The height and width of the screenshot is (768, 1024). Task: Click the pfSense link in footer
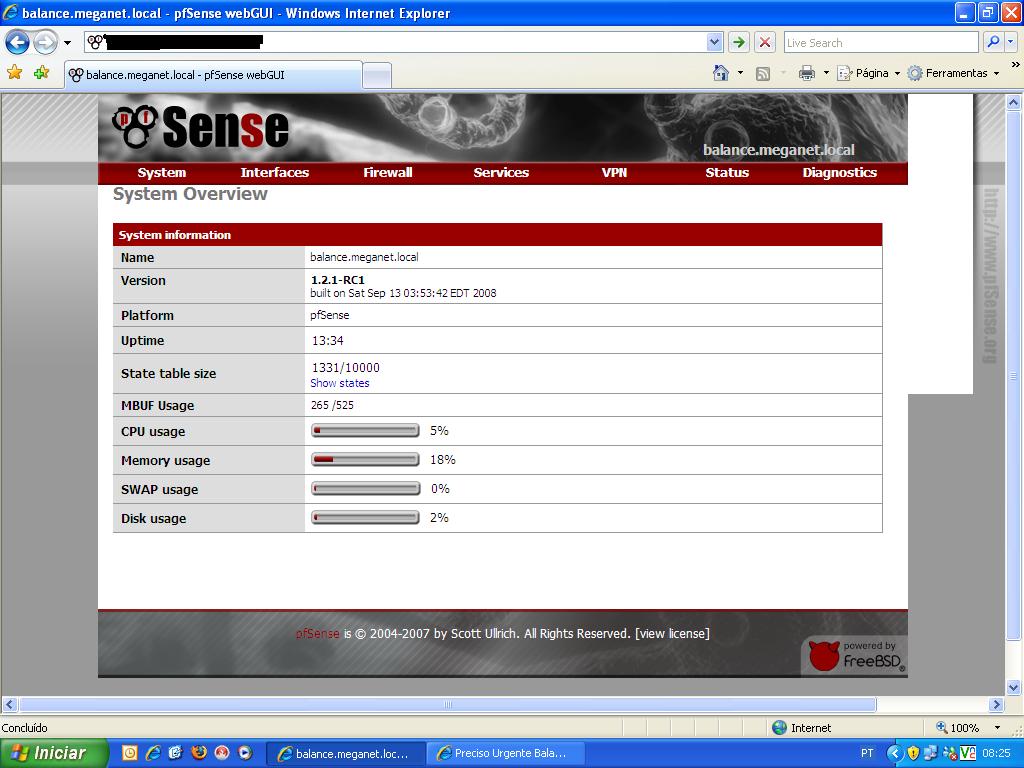pyautogui.click(x=317, y=633)
